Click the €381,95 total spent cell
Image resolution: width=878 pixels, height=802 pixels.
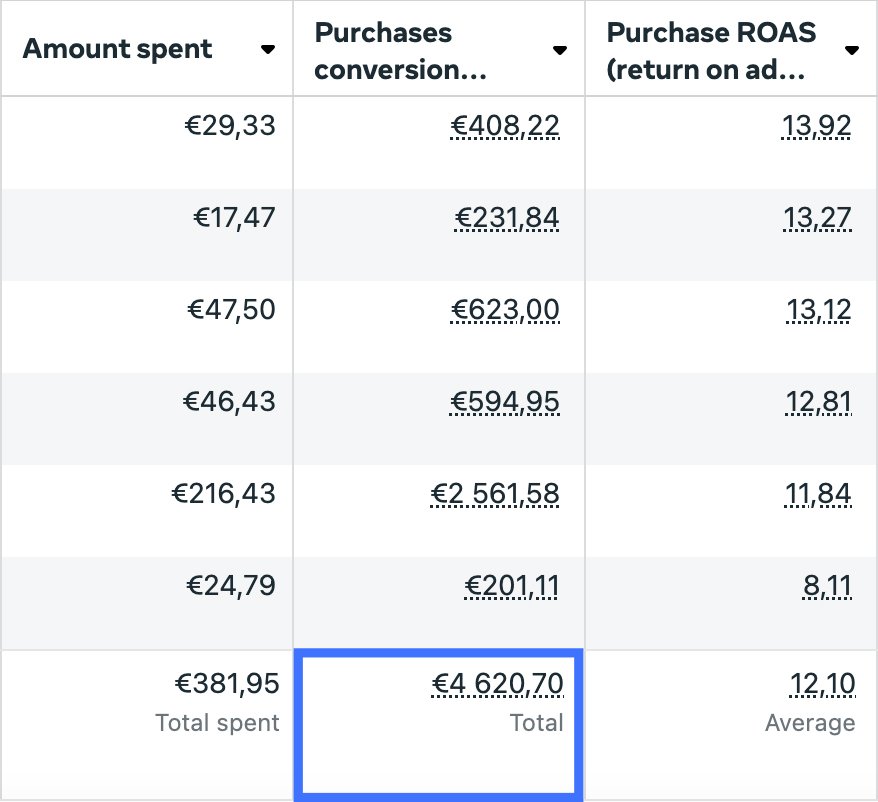[x=227, y=684]
